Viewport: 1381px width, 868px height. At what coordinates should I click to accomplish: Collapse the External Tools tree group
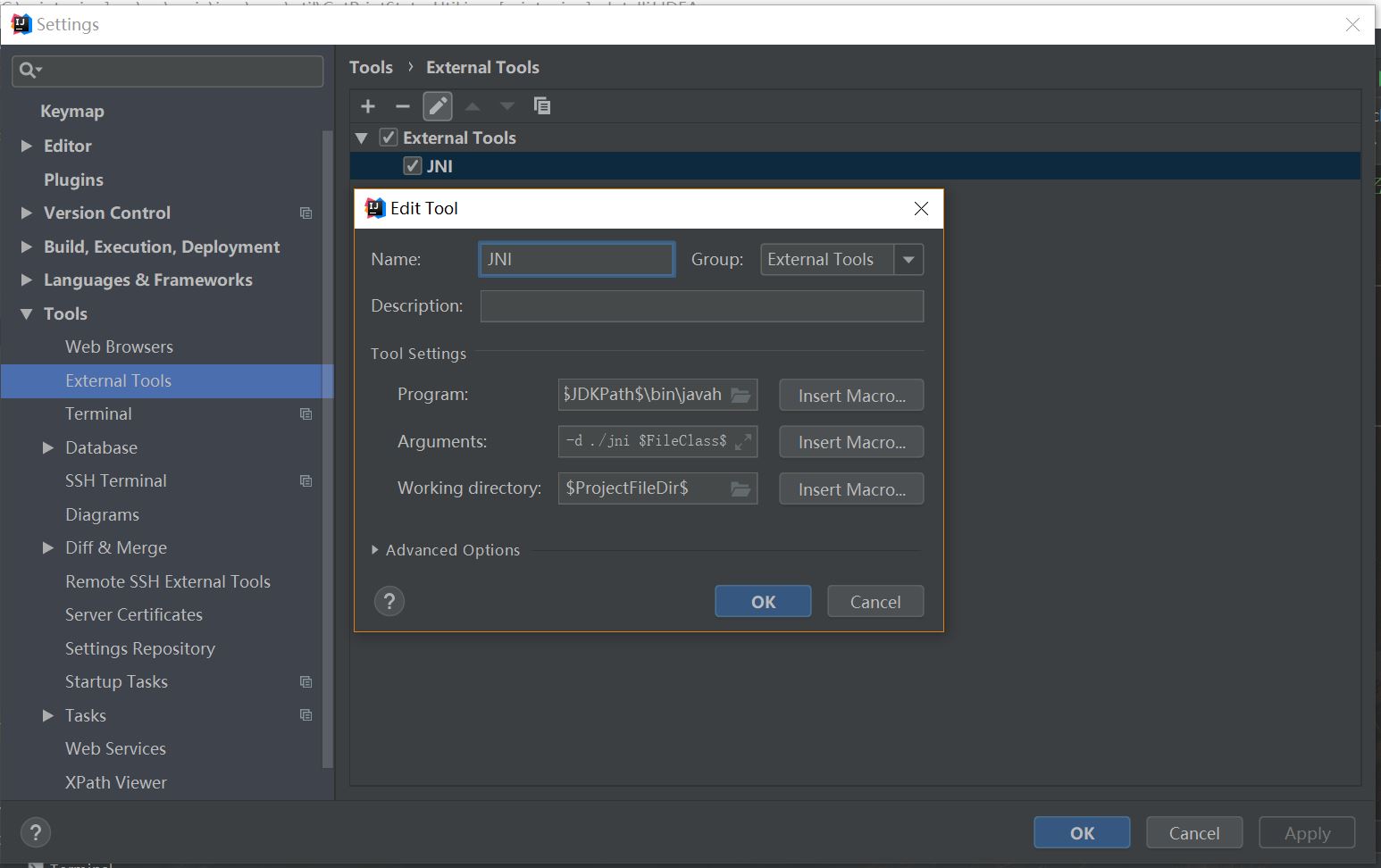click(362, 138)
